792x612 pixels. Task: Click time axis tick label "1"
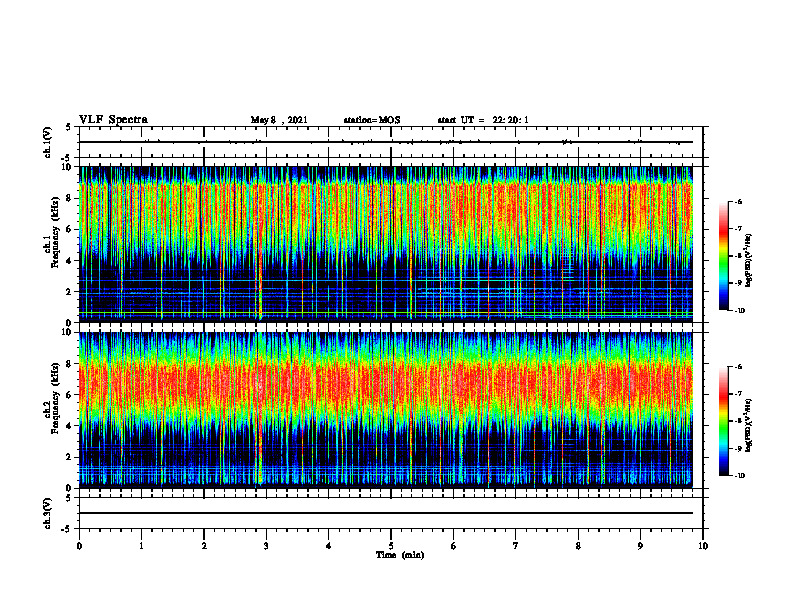pos(141,546)
